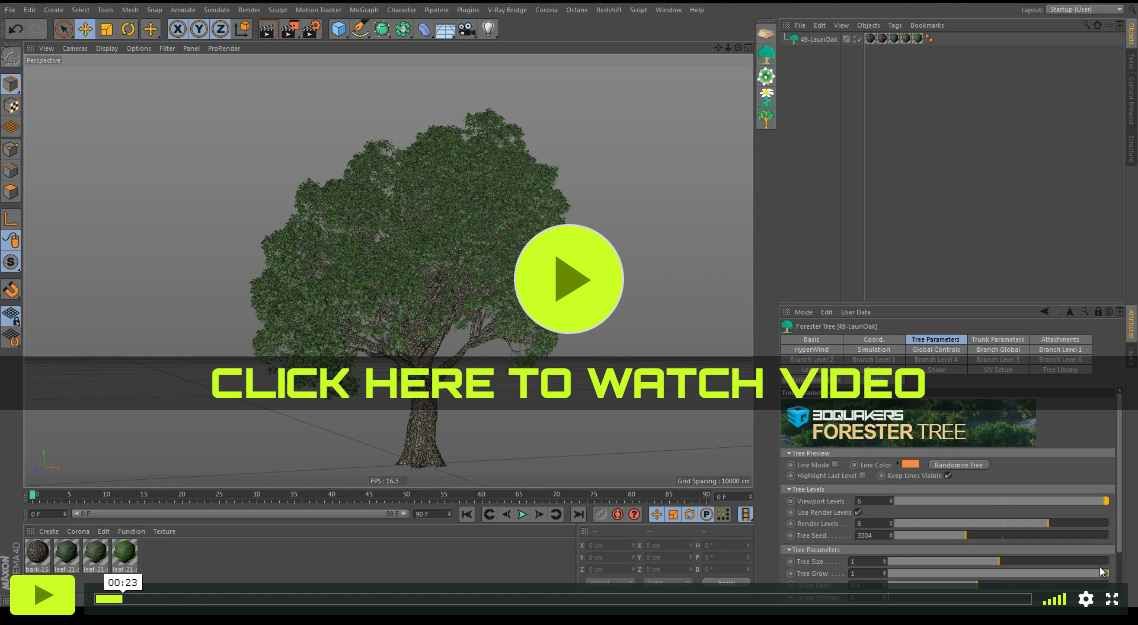Open the MoGraph menu

tap(364, 9)
